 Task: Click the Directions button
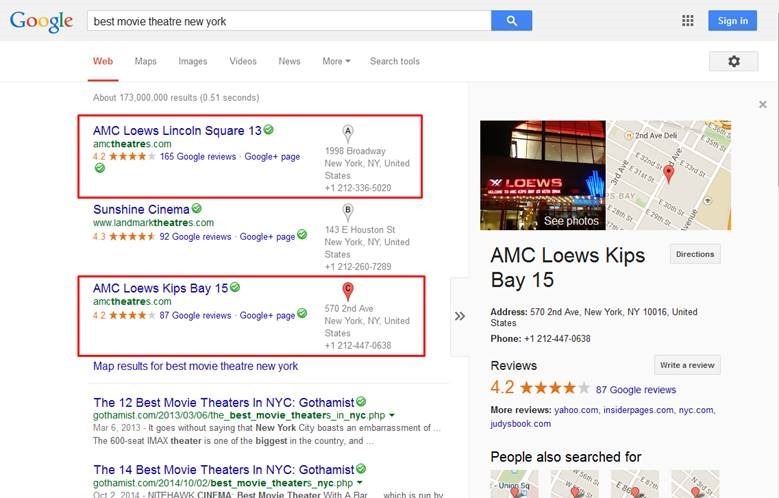pyautogui.click(x=694, y=254)
